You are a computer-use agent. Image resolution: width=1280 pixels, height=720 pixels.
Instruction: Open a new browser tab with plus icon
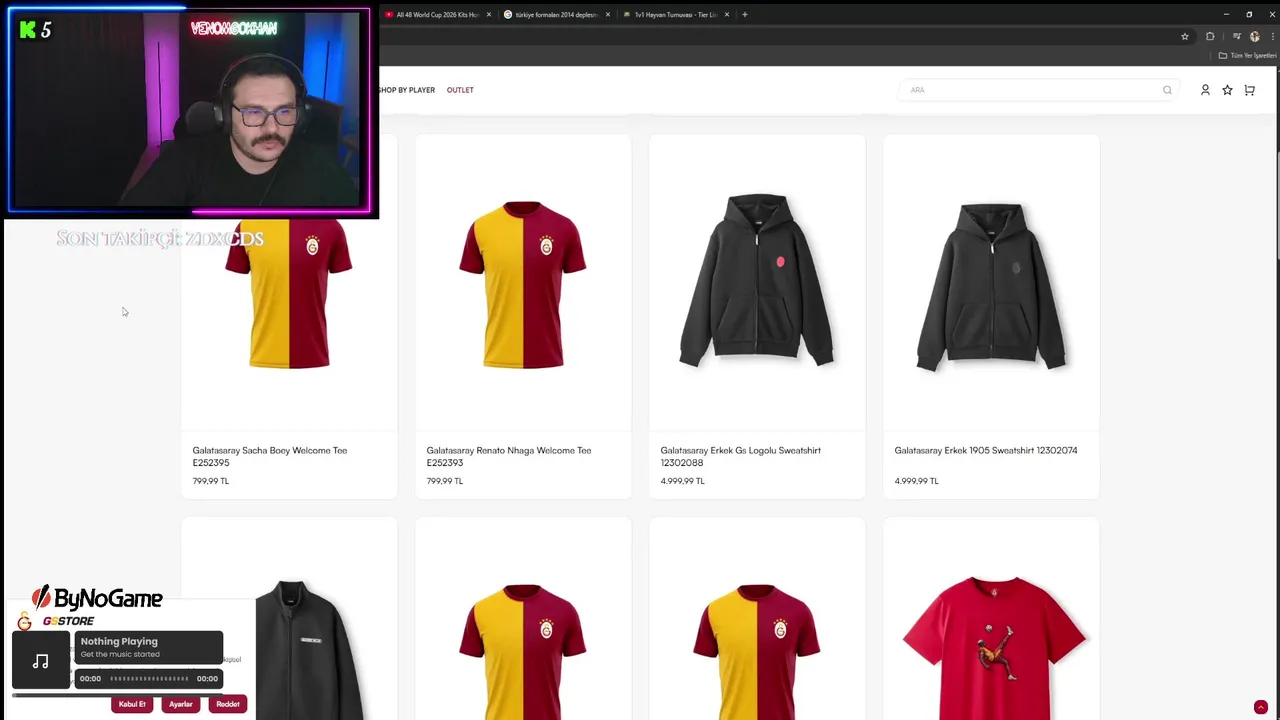point(744,14)
